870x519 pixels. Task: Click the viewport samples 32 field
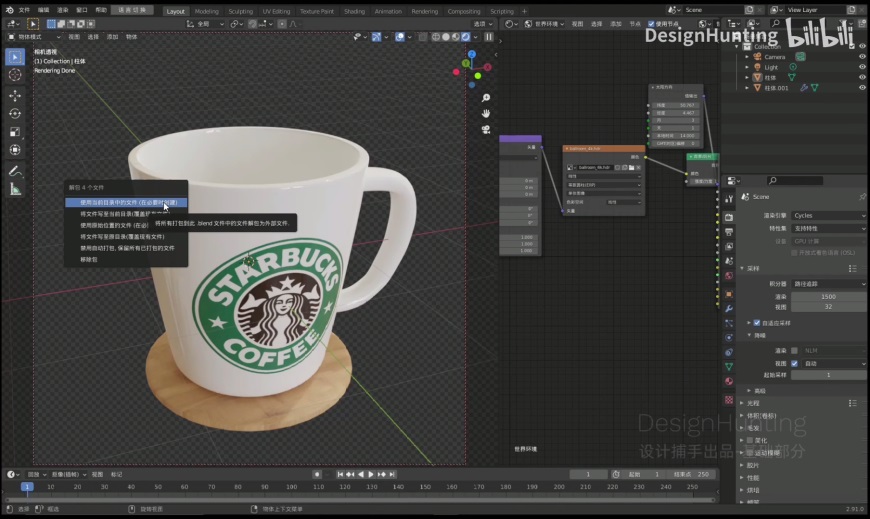click(x=828, y=306)
